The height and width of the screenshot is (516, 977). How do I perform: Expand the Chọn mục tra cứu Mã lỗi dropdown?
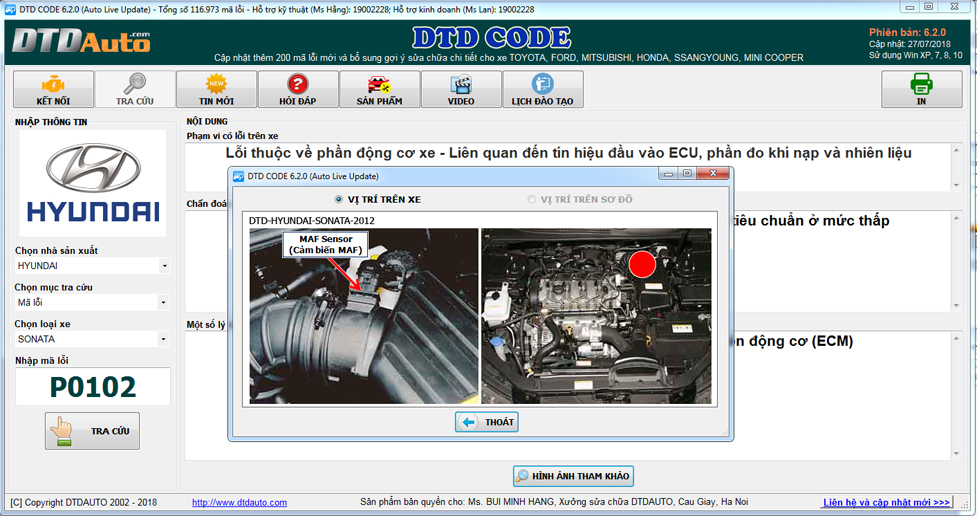pos(163,303)
